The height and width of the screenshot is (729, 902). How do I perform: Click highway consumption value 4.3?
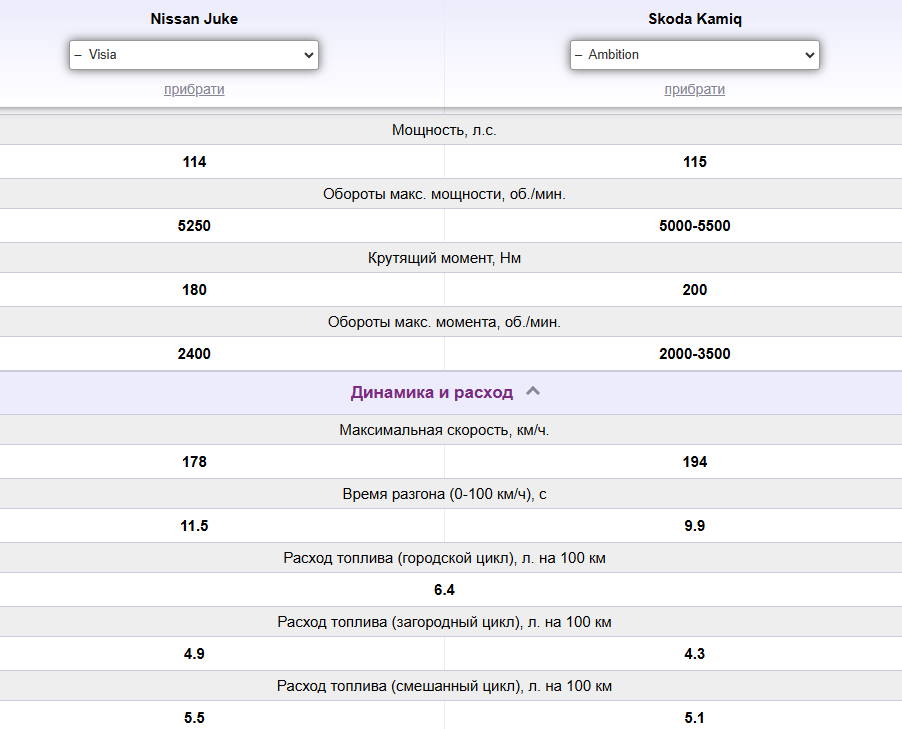695,654
